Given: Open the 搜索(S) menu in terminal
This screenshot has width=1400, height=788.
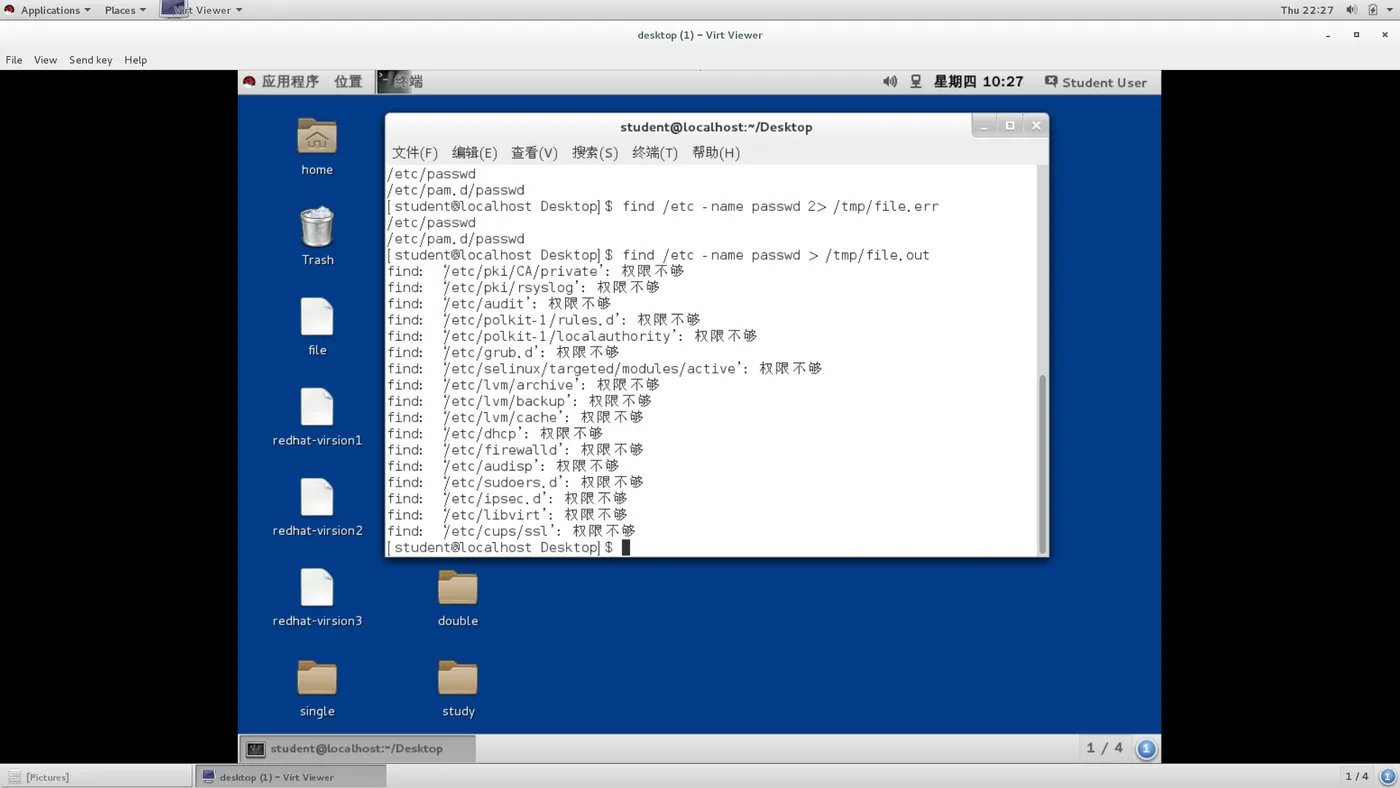Looking at the screenshot, I should pos(595,153).
